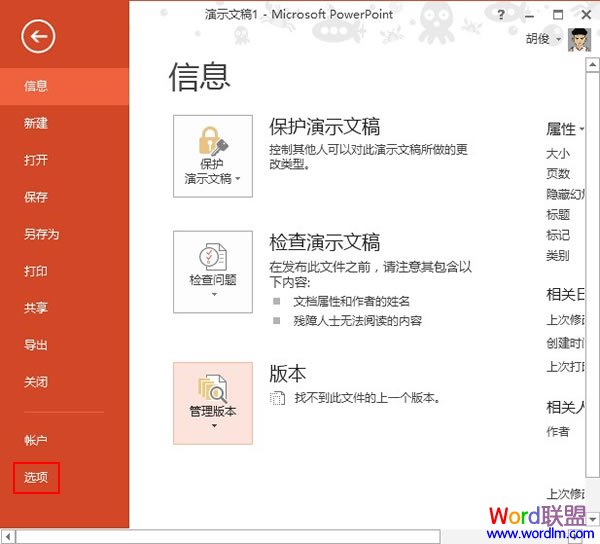Click the 标题 property label
The image size is (600, 544).
tap(558, 214)
